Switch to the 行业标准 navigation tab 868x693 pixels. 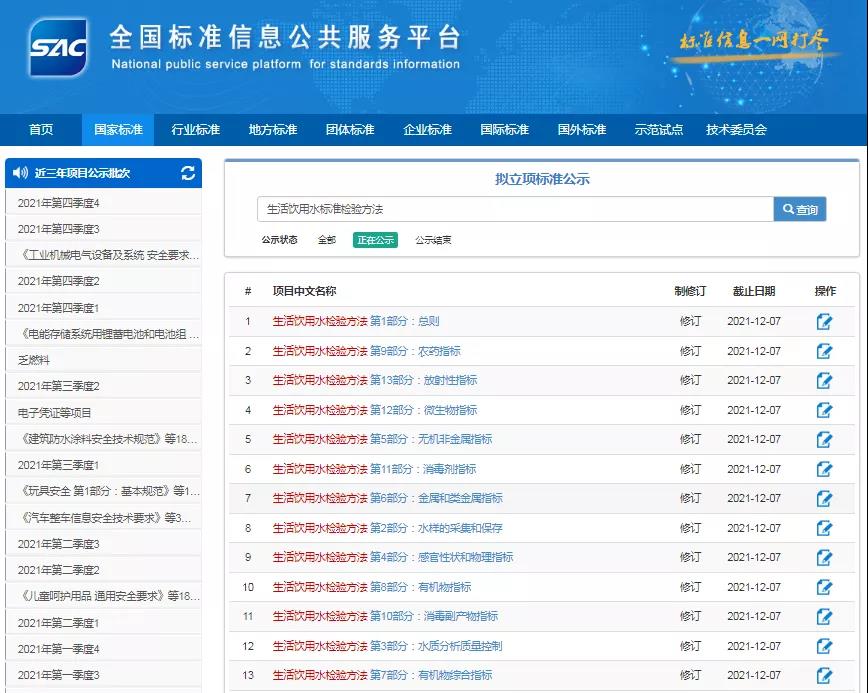click(195, 130)
